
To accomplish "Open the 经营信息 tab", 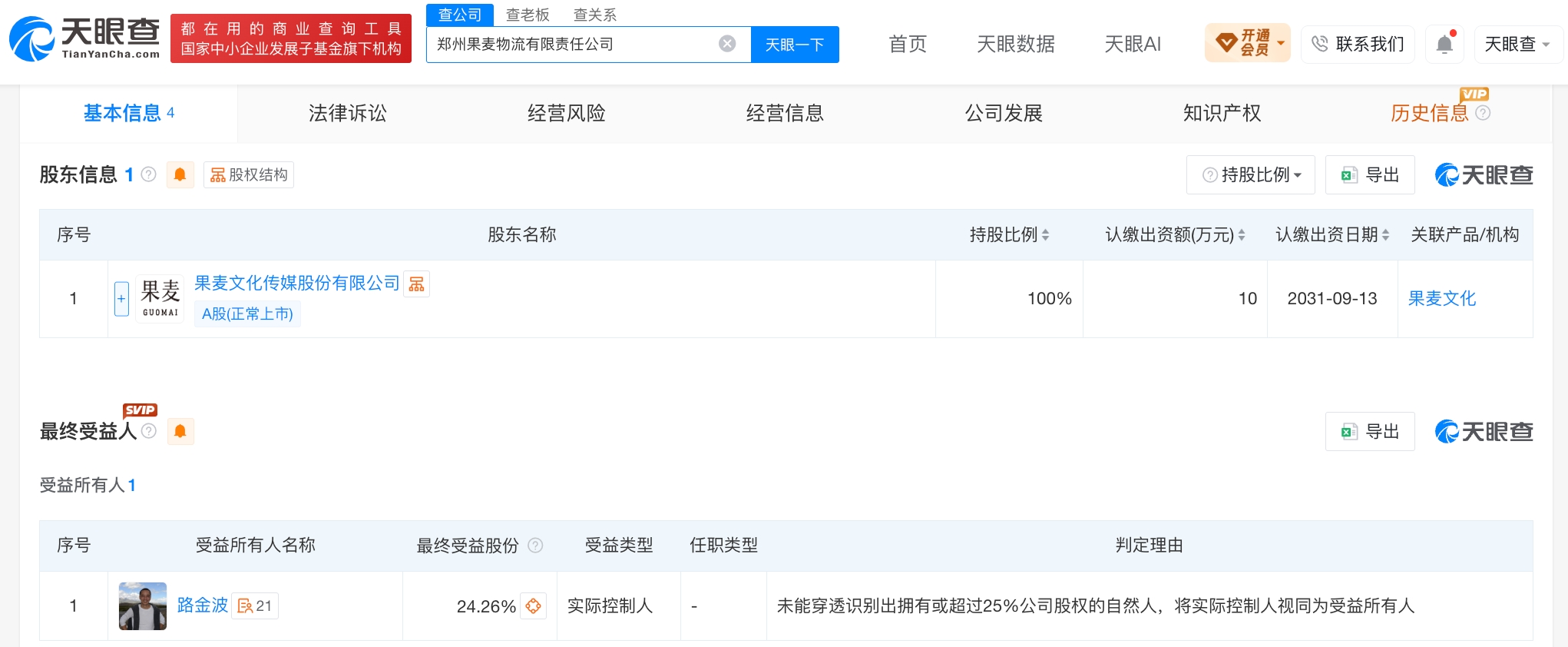I will (785, 114).
